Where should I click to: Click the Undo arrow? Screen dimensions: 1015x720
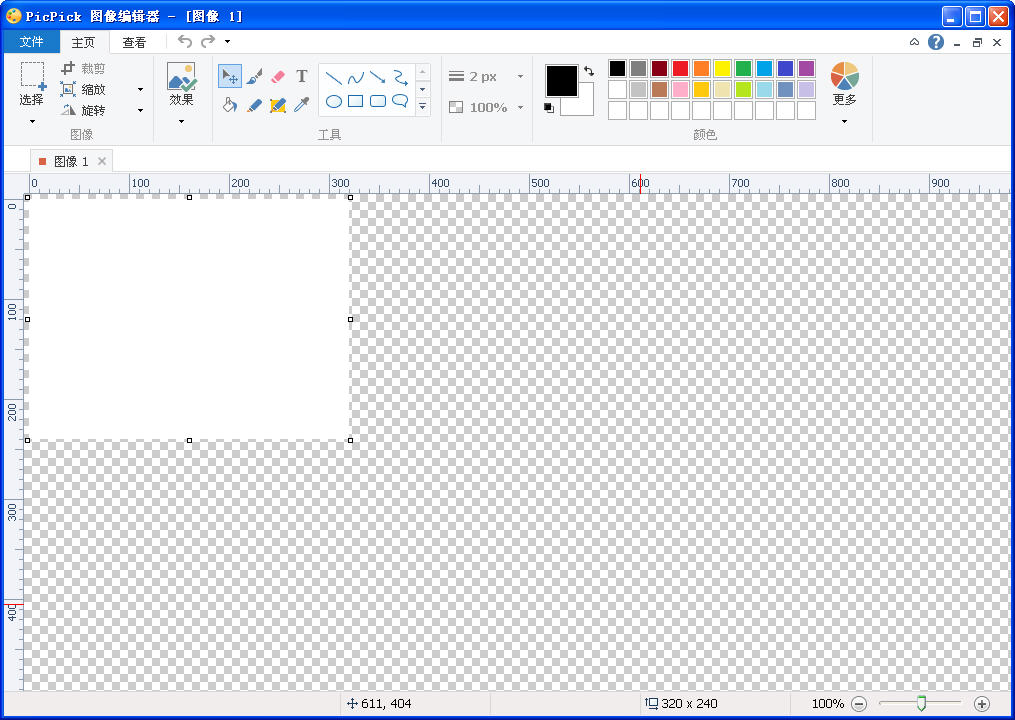point(184,41)
